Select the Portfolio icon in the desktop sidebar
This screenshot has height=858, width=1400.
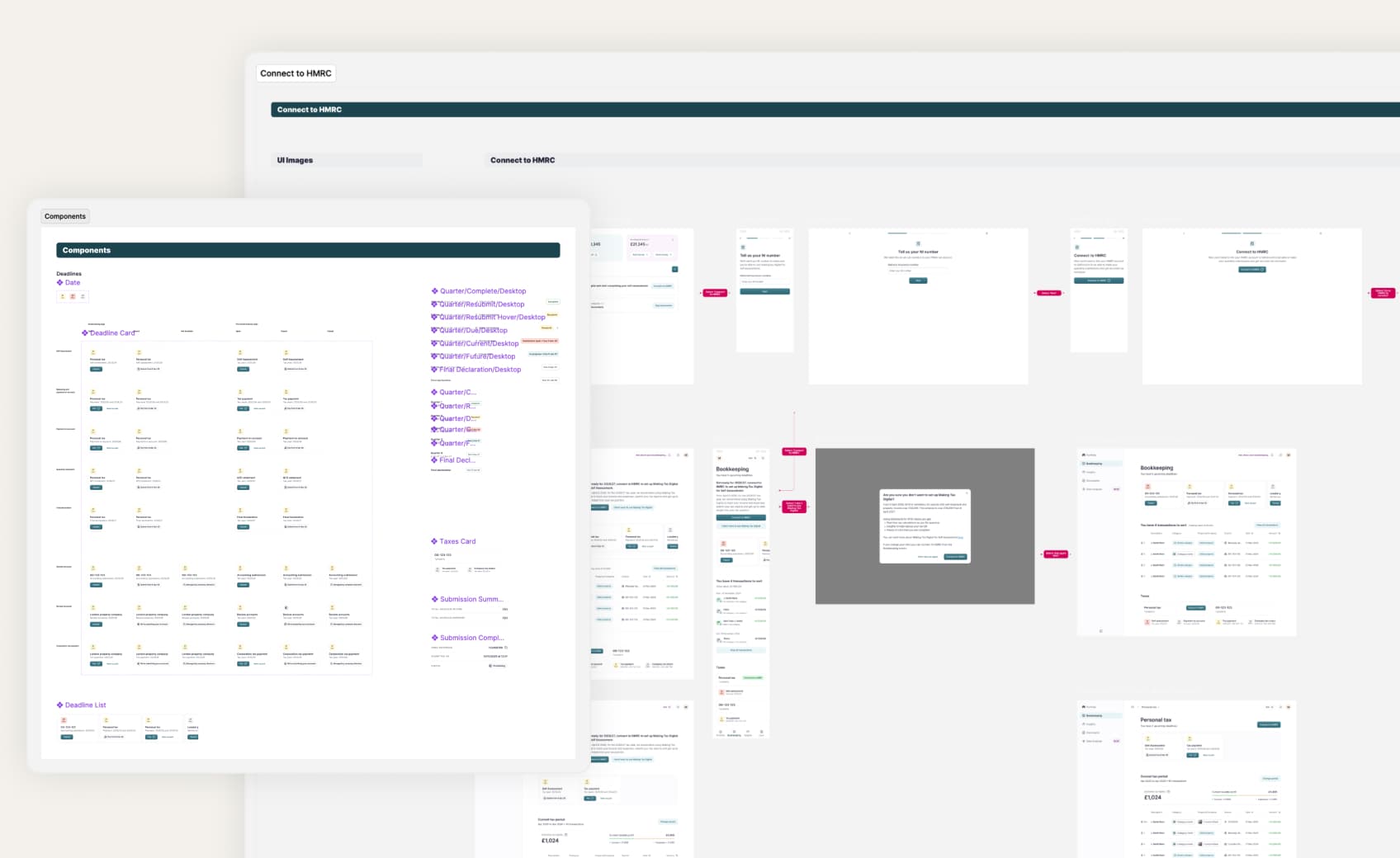[1083, 455]
